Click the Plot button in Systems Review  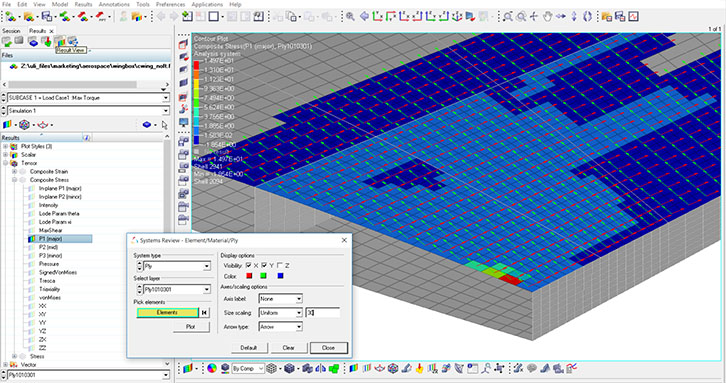[191, 326]
